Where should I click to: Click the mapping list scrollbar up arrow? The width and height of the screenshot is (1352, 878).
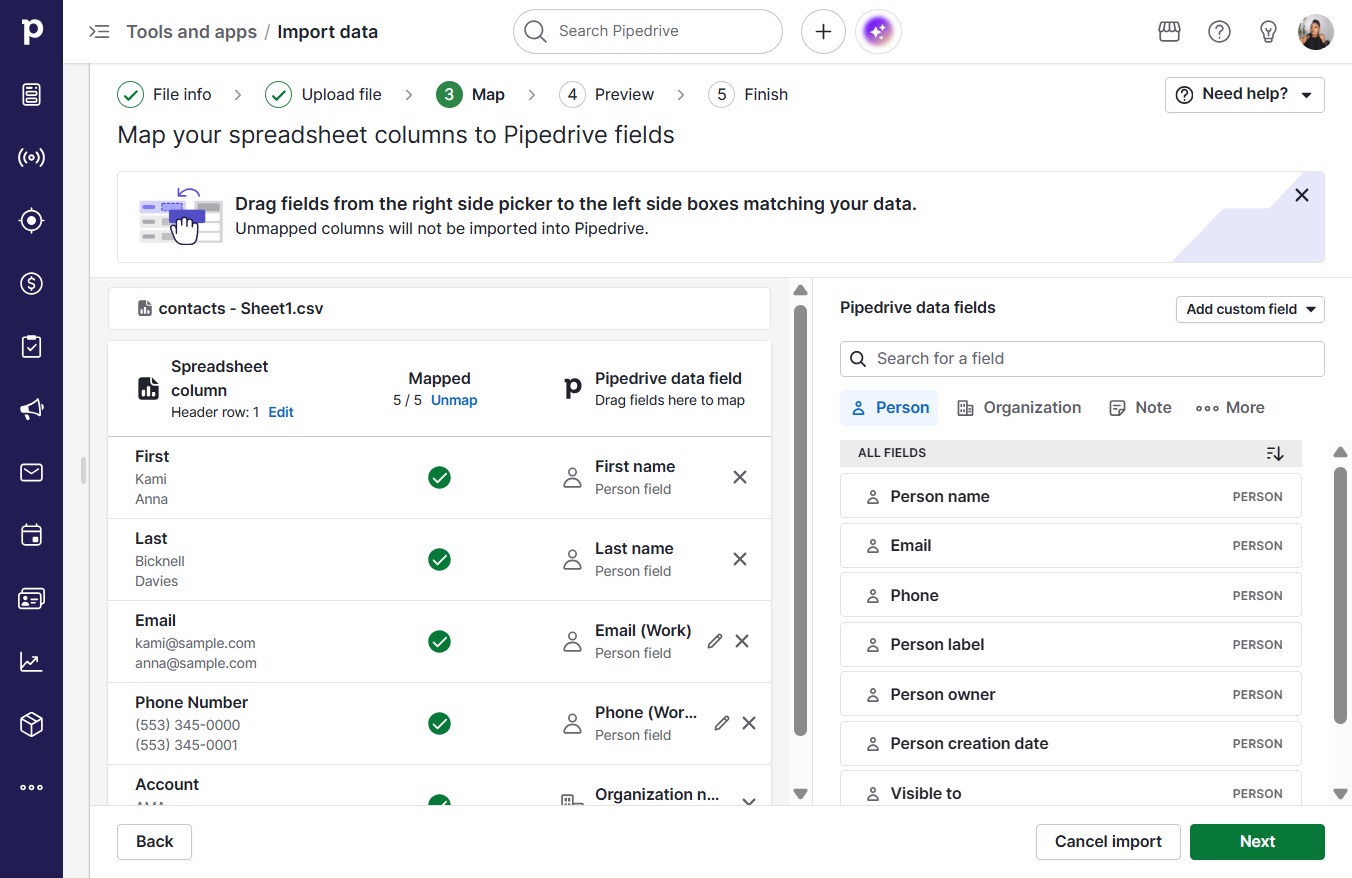[800, 291]
